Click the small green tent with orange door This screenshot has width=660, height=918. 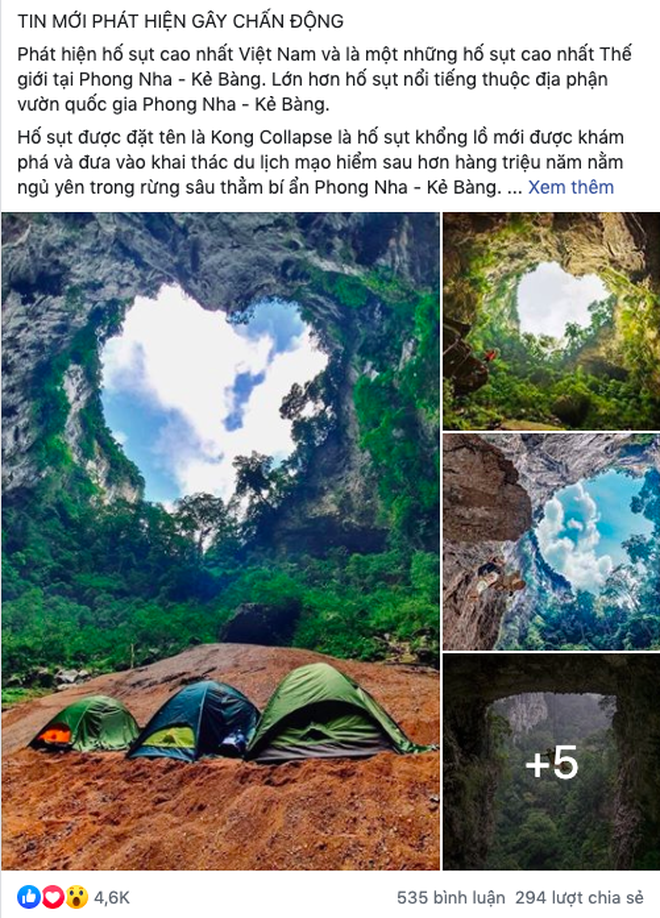click(85, 724)
